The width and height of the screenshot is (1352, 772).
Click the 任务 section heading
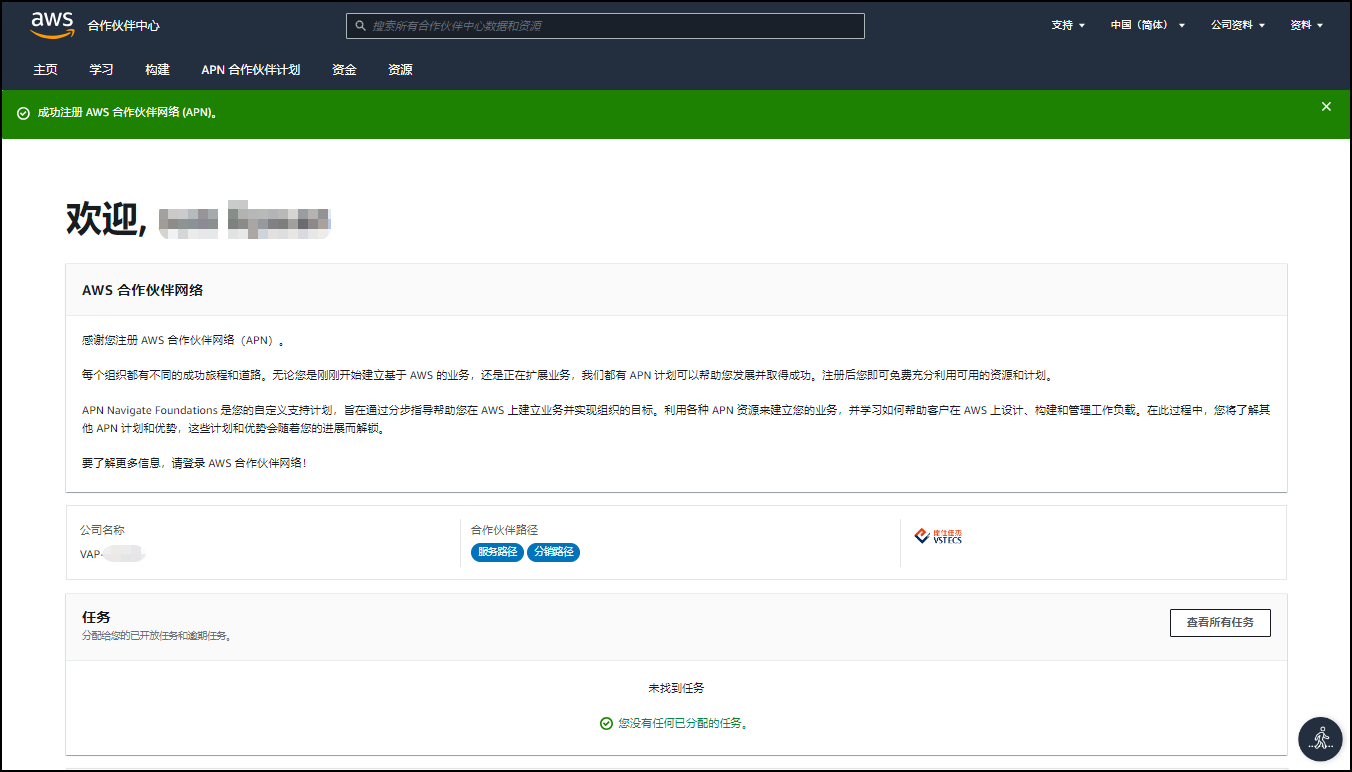coord(96,617)
